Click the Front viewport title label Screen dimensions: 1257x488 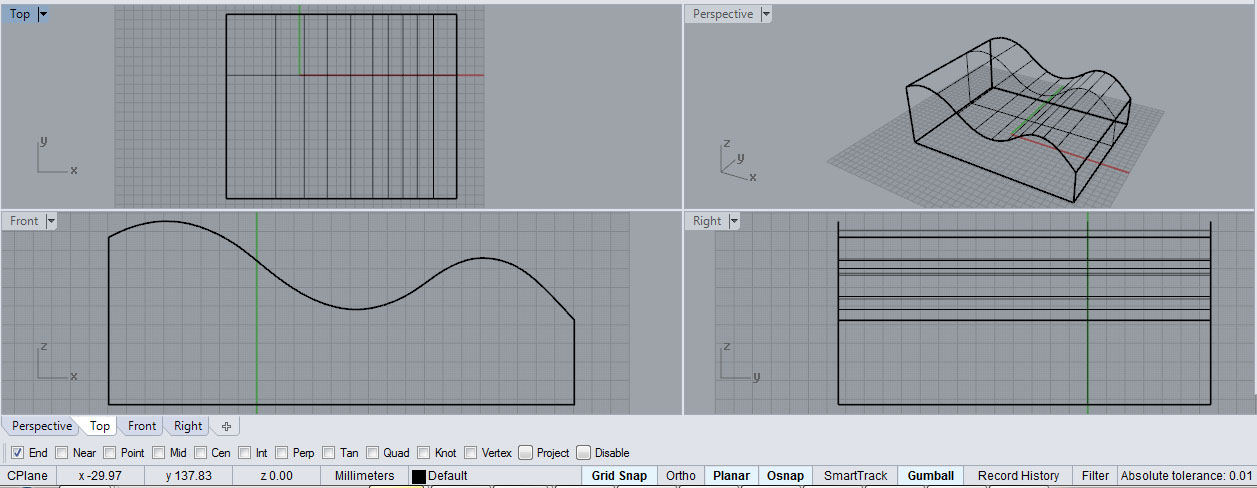(x=24, y=221)
